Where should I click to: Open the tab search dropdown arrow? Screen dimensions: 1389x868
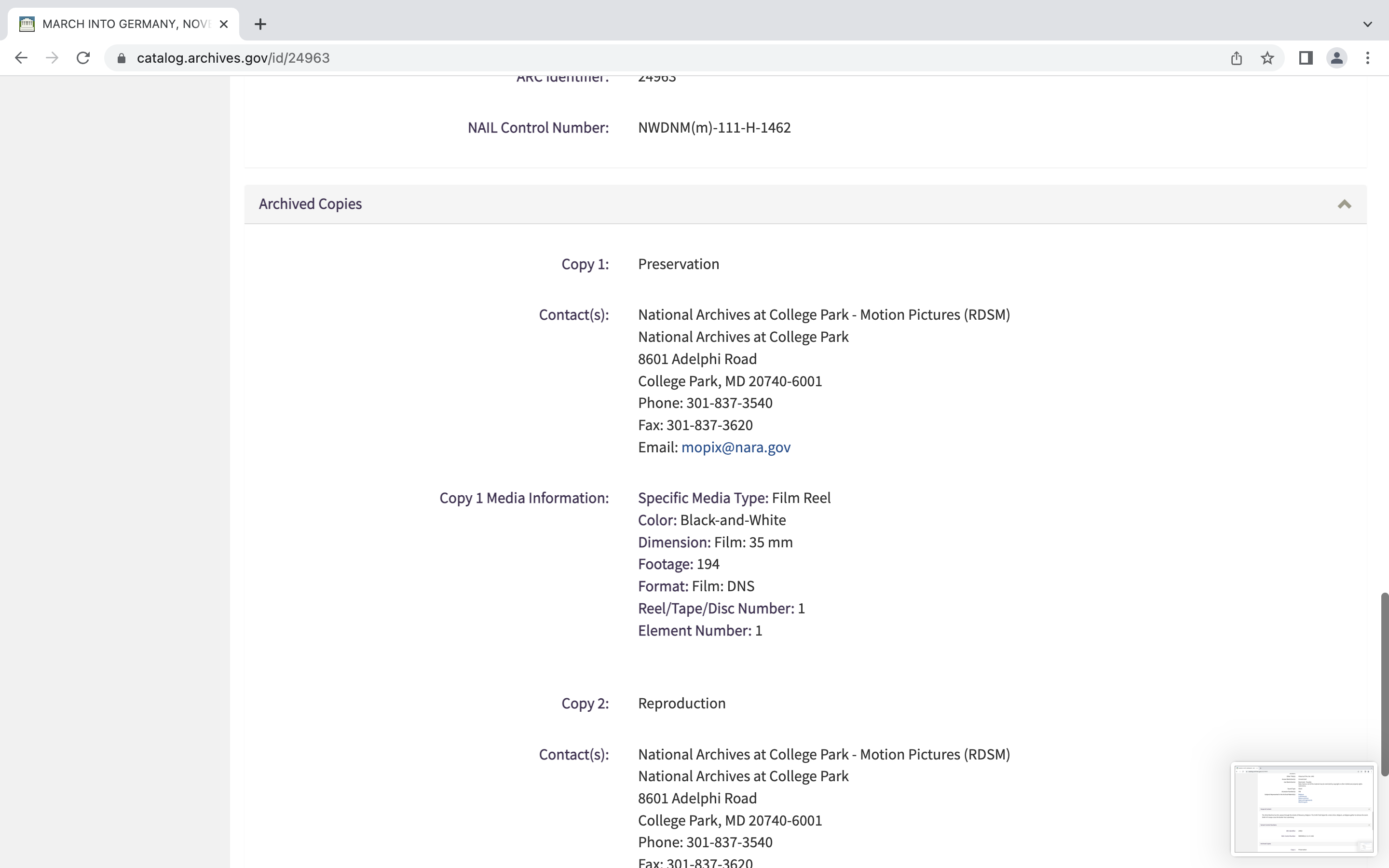(x=1368, y=24)
